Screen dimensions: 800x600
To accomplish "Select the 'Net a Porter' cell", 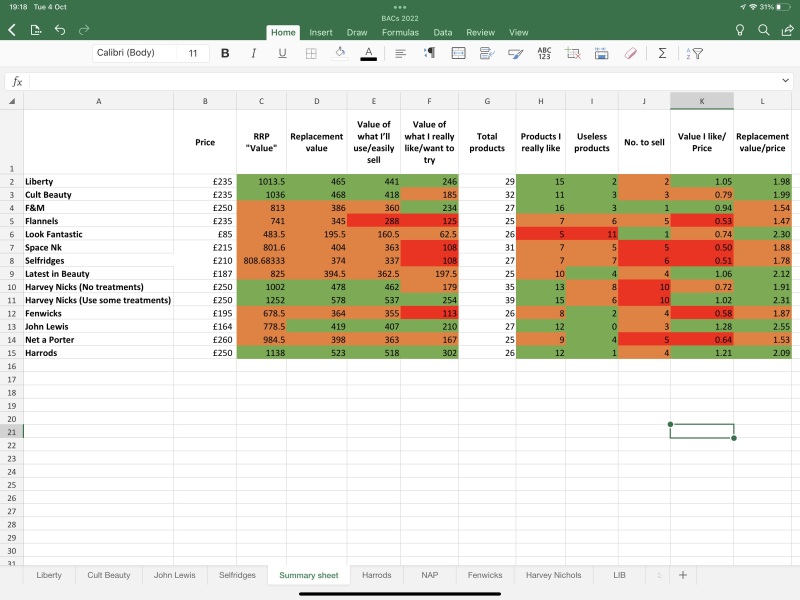I will pos(98,340).
